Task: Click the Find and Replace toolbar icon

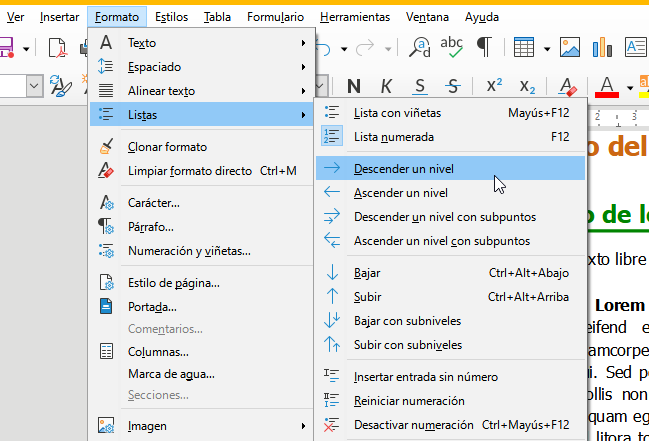Action: coord(422,47)
